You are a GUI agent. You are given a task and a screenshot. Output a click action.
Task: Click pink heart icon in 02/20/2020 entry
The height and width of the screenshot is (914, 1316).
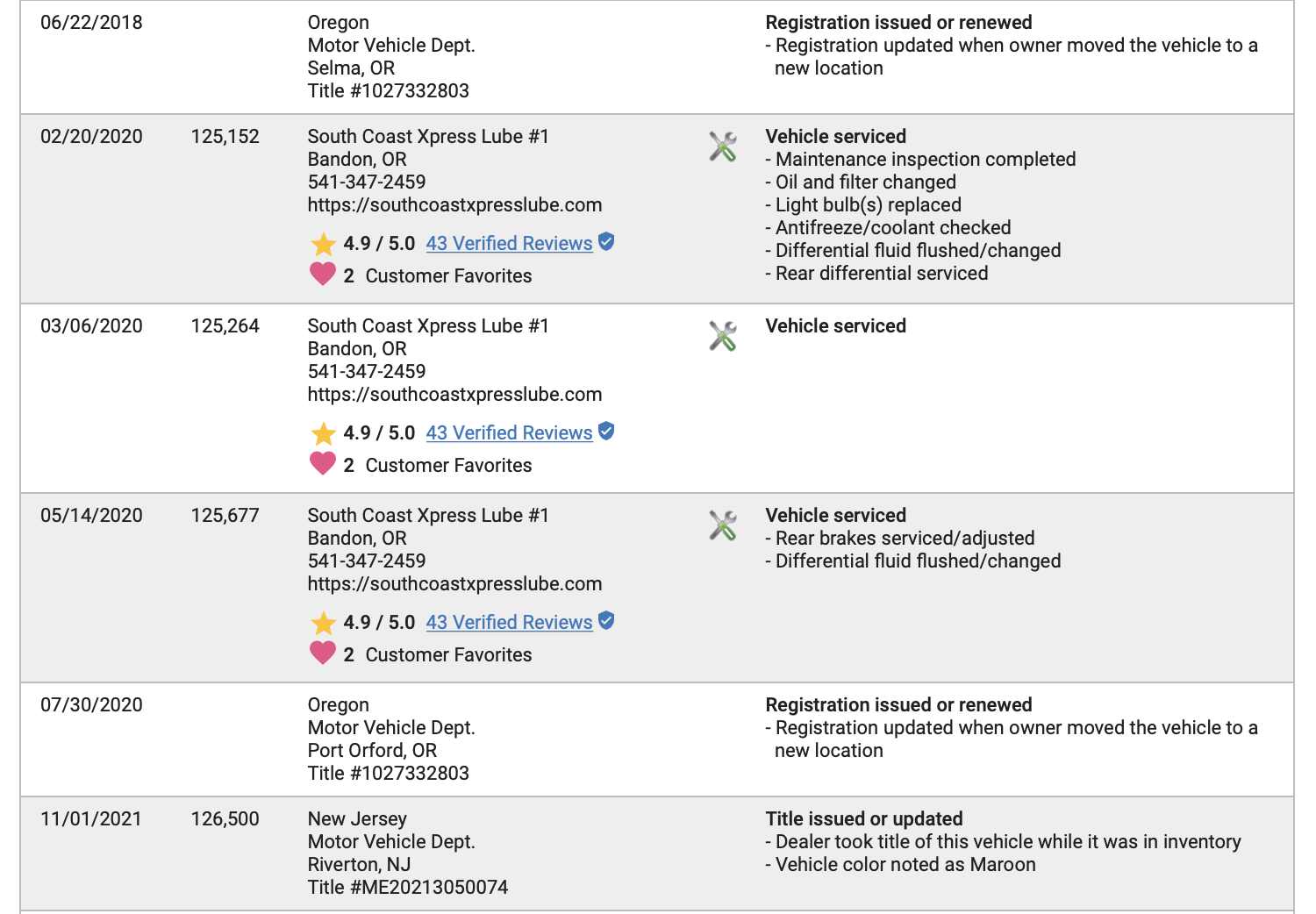(323, 275)
